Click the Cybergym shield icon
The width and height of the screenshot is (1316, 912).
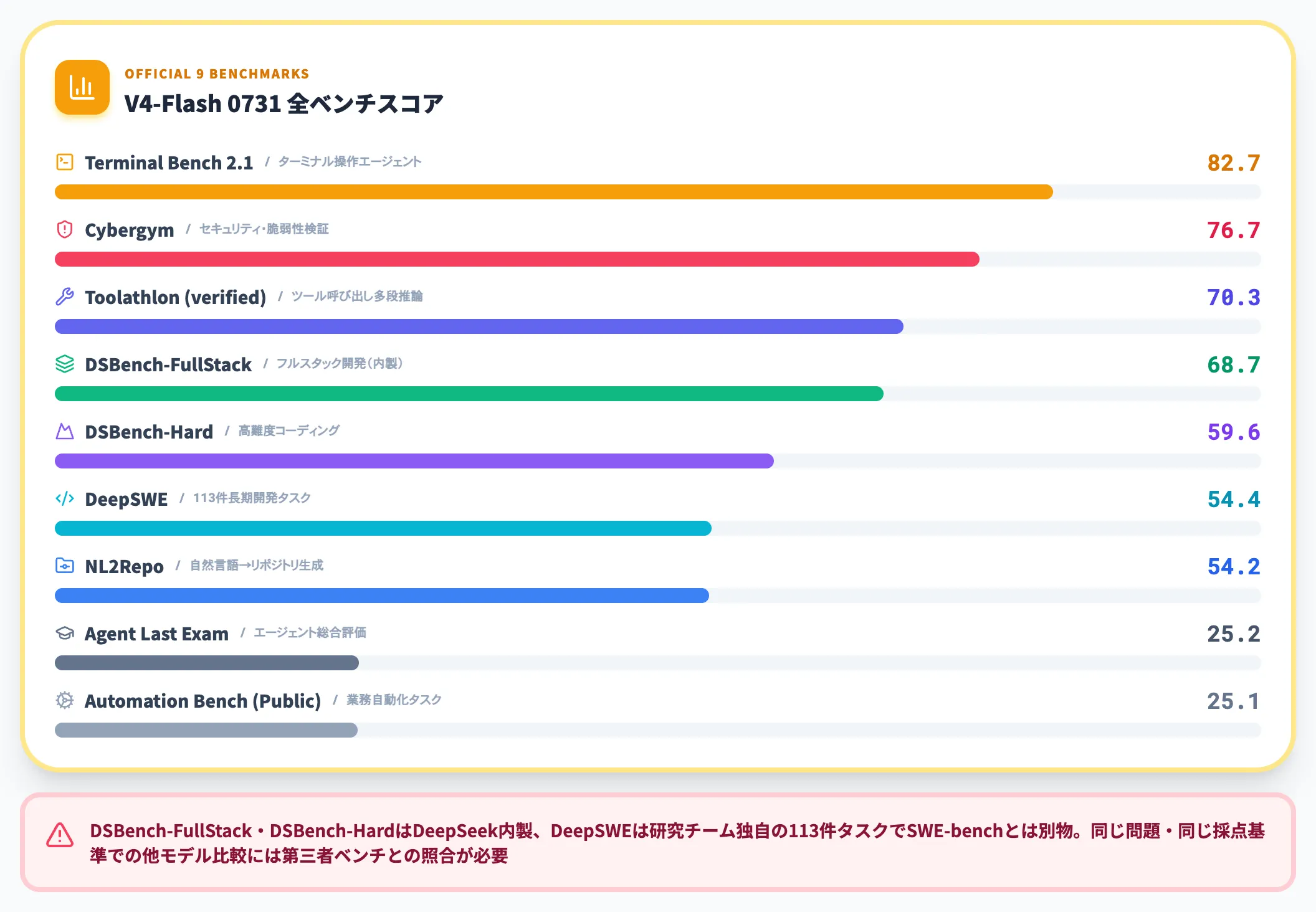click(x=65, y=229)
